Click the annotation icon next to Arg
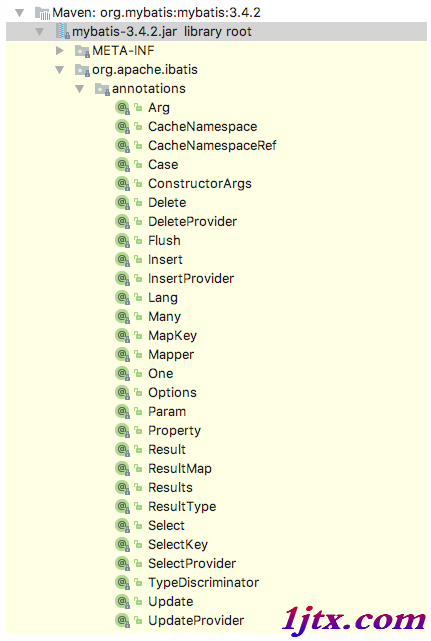Screen dimensions: 431x641 pos(122,108)
